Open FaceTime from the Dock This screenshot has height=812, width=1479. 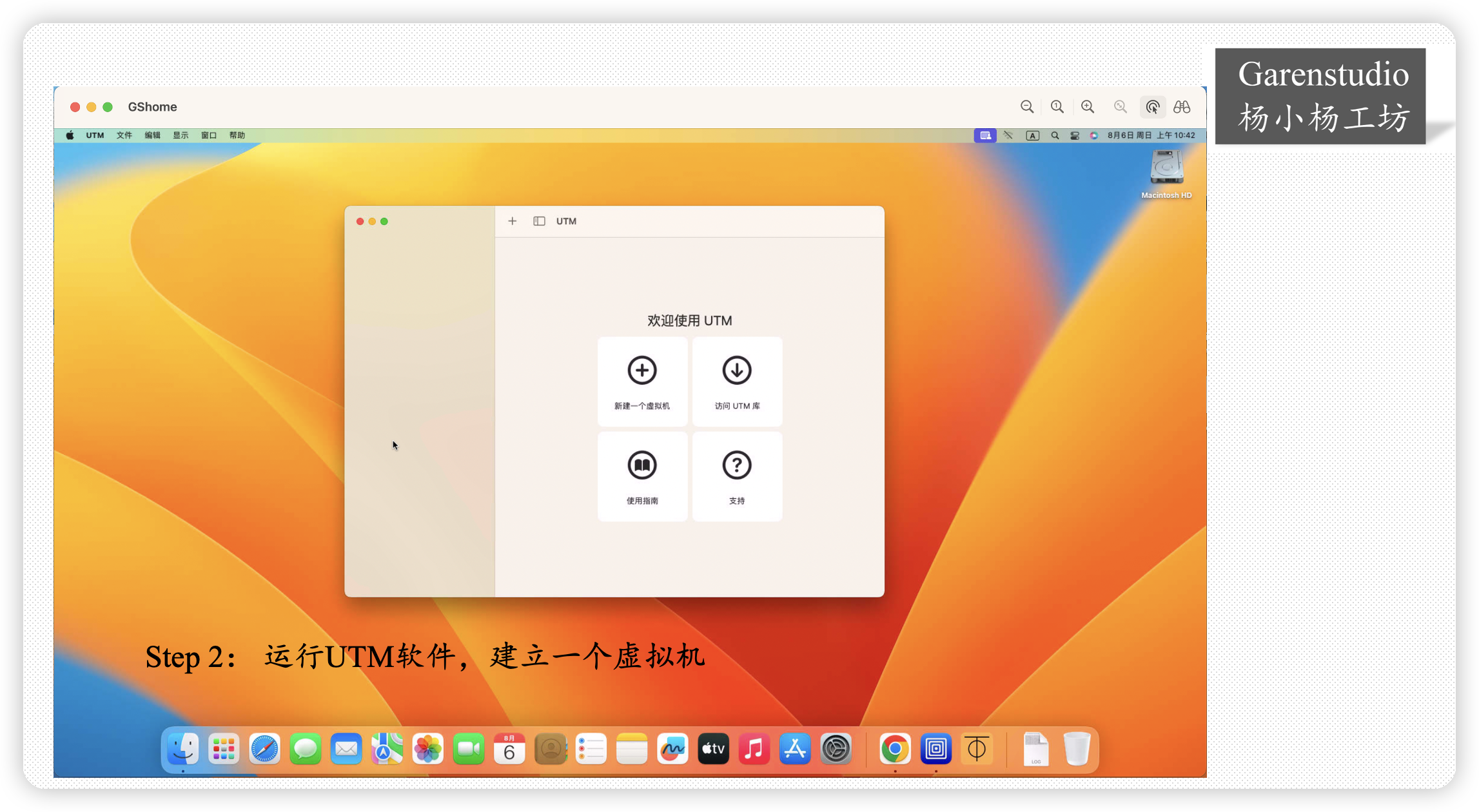point(469,749)
